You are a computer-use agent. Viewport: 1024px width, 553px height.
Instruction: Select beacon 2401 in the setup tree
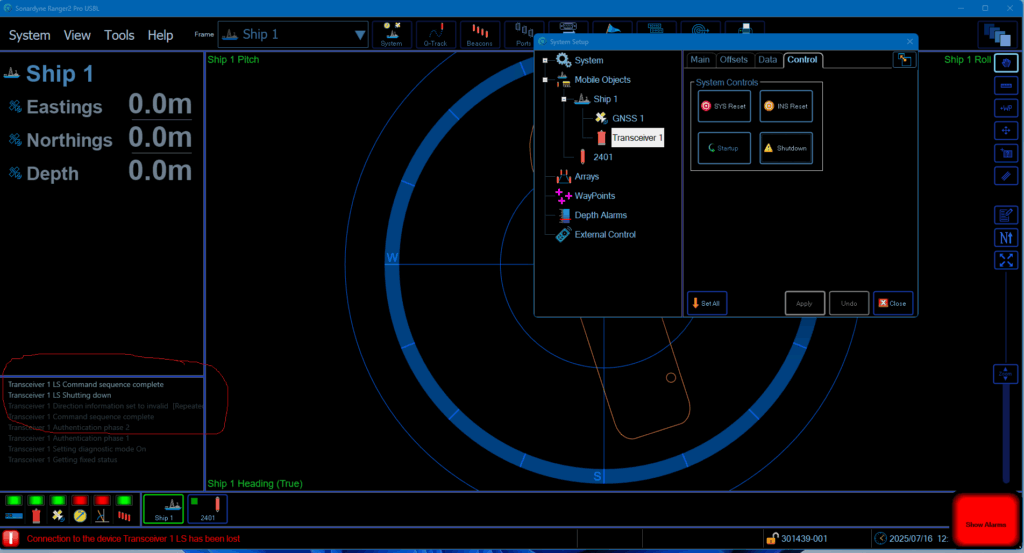click(x=603, y=157)
